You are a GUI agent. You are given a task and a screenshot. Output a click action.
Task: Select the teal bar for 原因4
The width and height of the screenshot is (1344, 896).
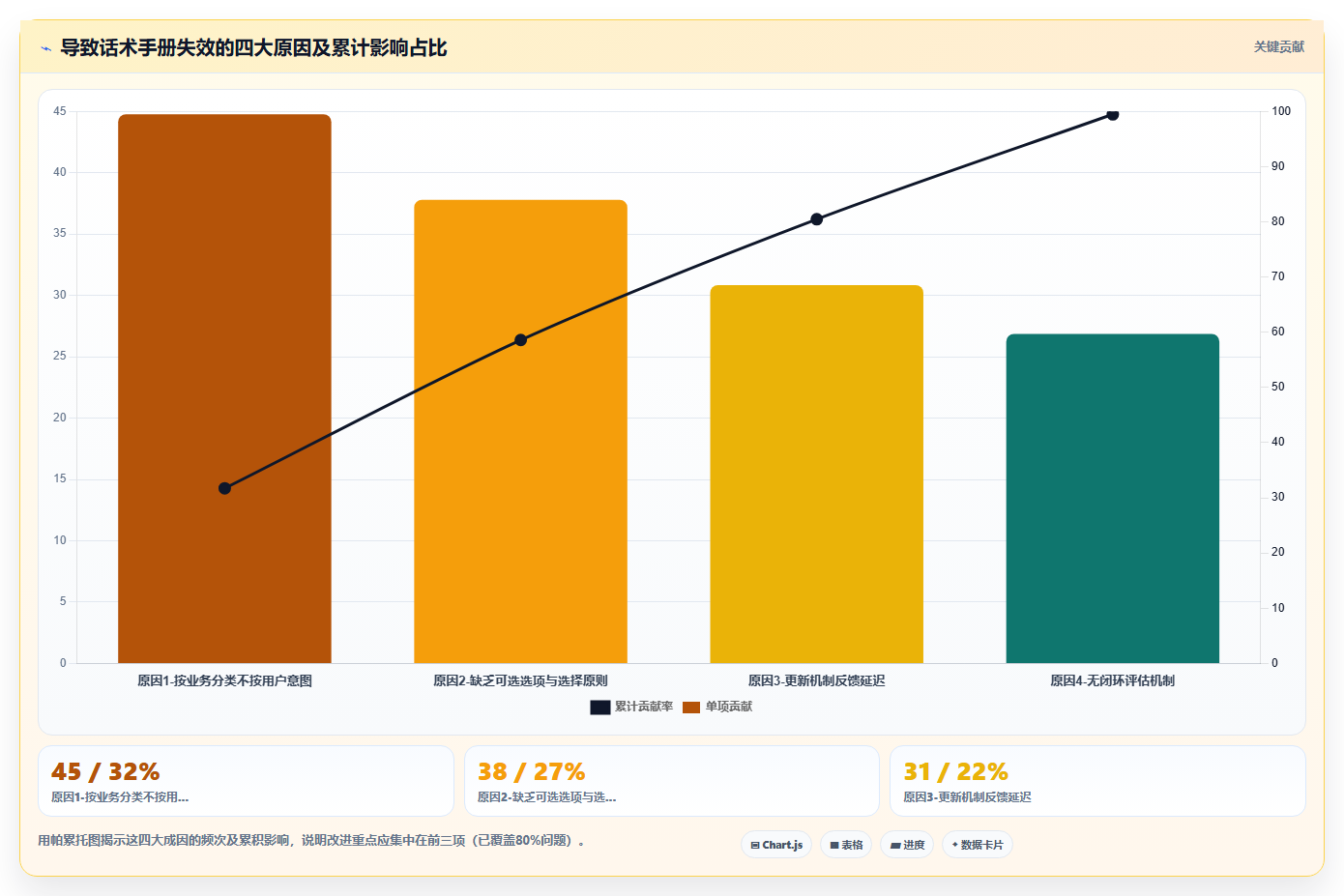(x=1112, y=499)
